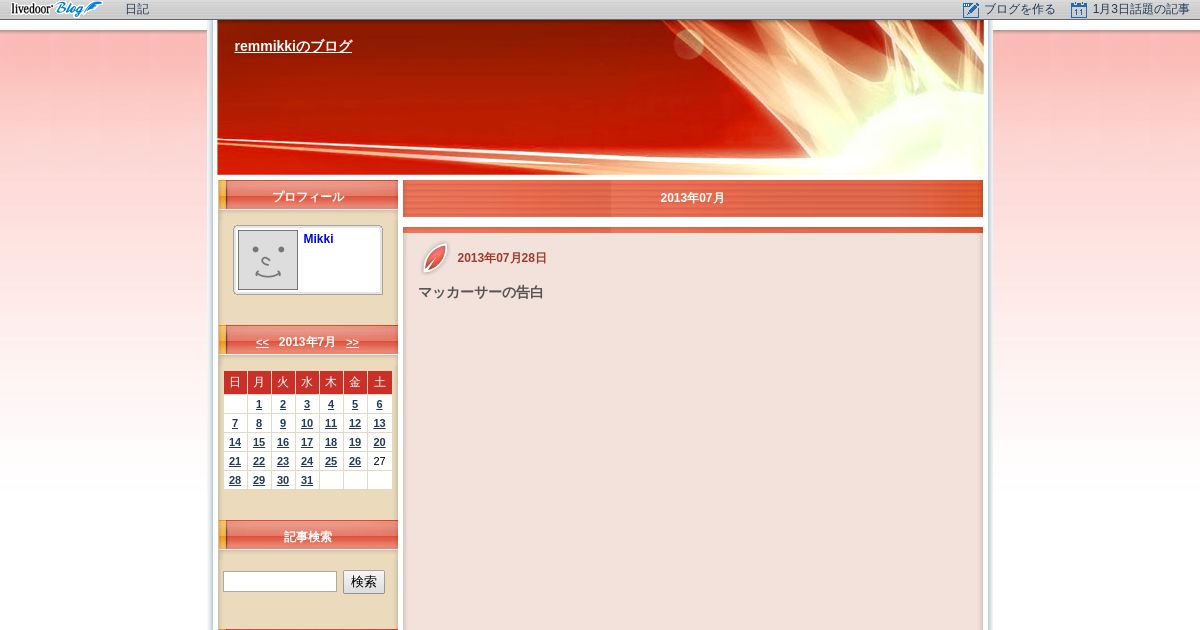Click the 2013年07月28日 post date

click(x=502, y=258)
